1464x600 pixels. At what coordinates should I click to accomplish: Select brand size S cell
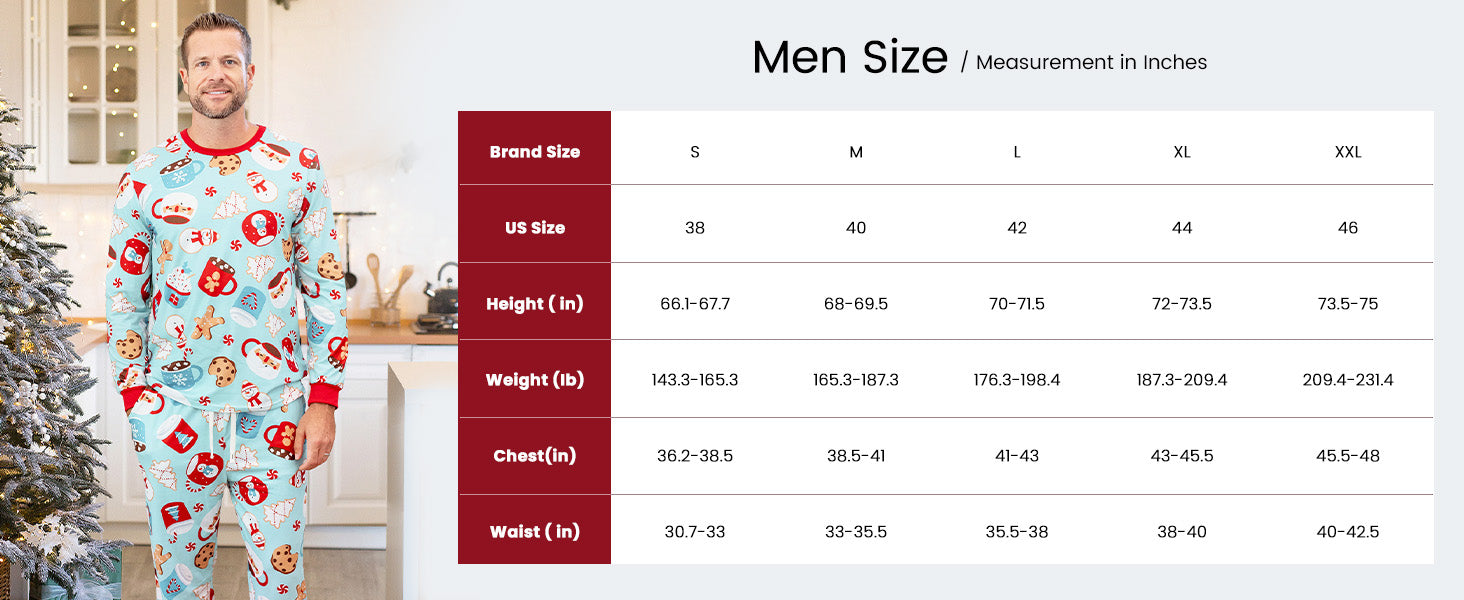(695, 152)
